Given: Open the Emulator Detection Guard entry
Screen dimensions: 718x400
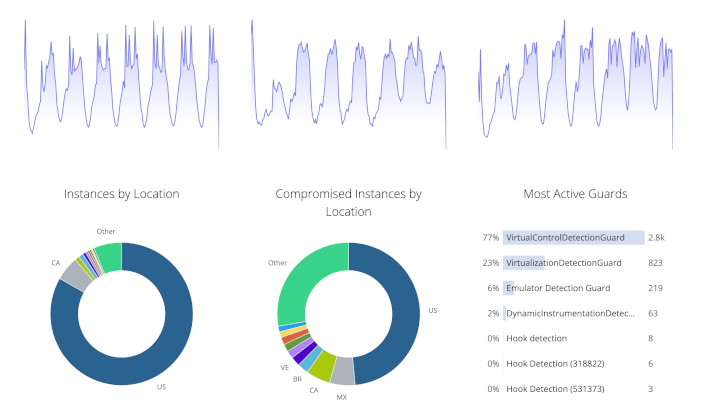Looking at the screenshot, I should (573, 288).
